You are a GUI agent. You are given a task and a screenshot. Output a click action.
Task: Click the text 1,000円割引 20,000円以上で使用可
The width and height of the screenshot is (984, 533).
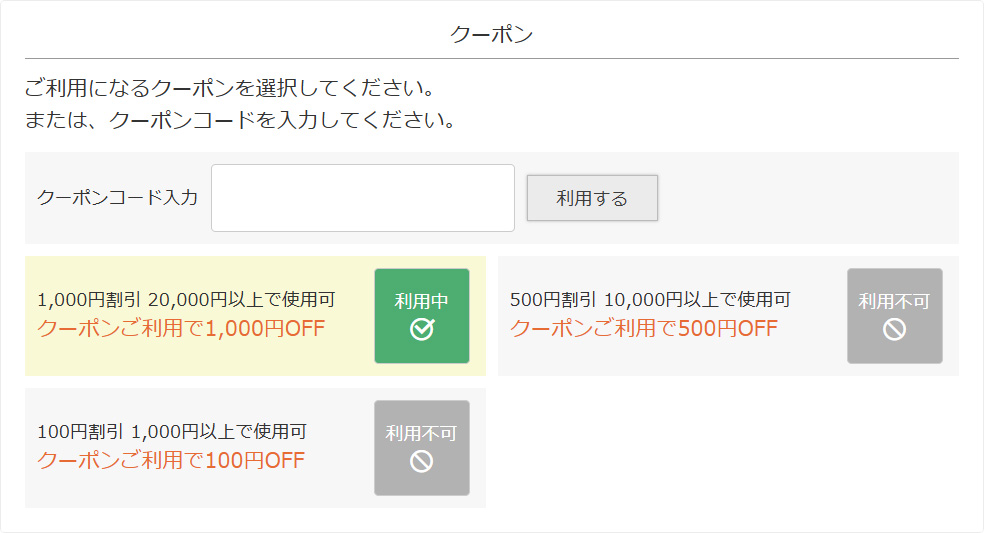click(186, 299)
